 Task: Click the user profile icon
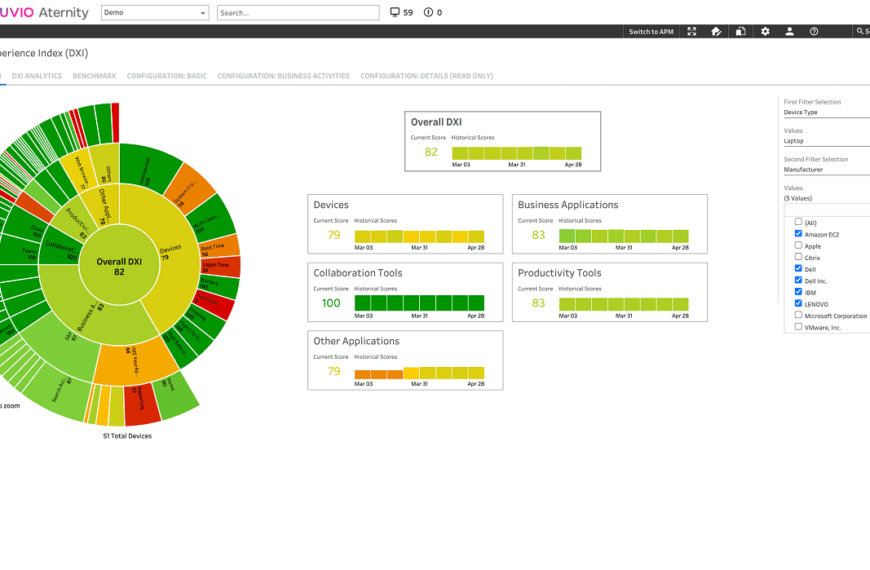pyautogui.click(x=789, y=32)
